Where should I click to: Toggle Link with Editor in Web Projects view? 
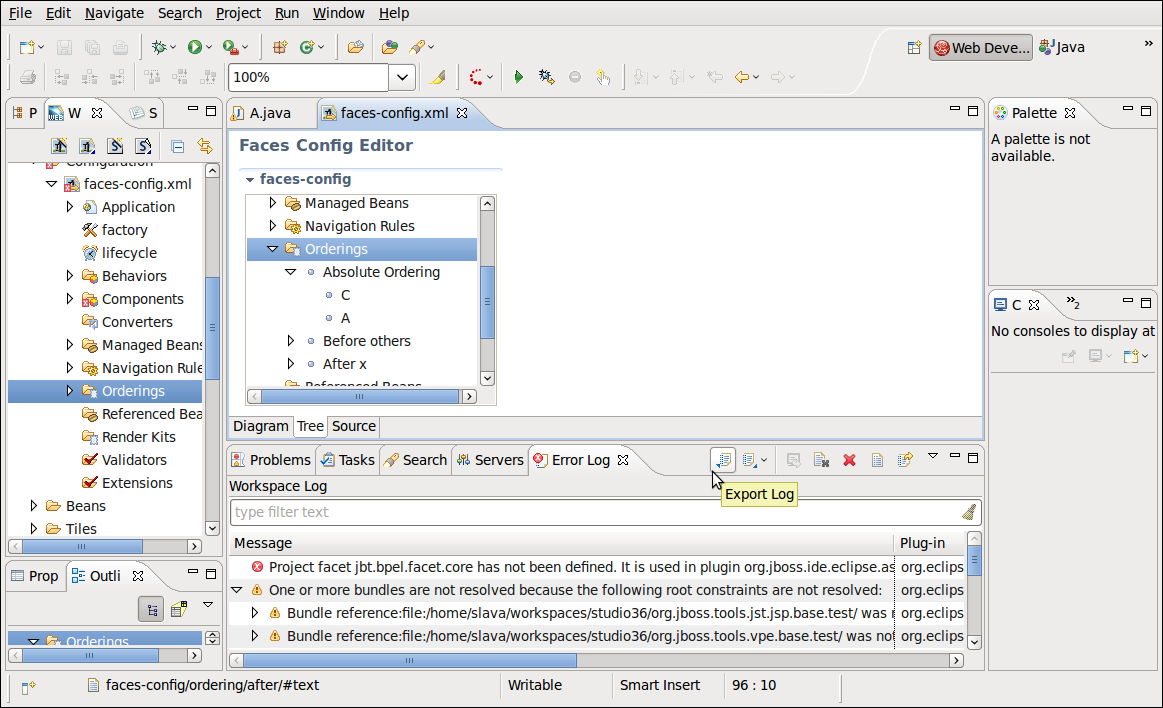(x=205, y=146)
